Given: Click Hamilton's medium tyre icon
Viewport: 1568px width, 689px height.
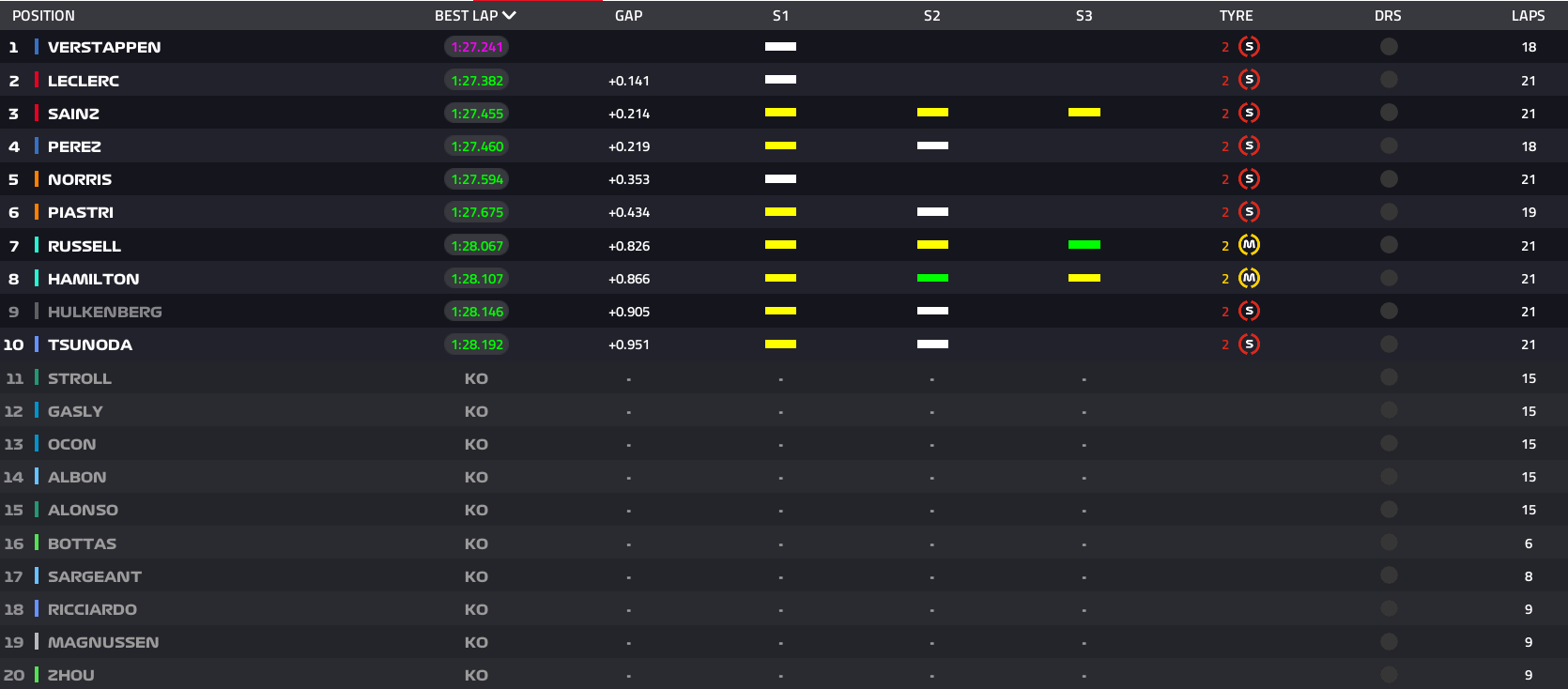Looking at the screenshot, I should 1249,278.
